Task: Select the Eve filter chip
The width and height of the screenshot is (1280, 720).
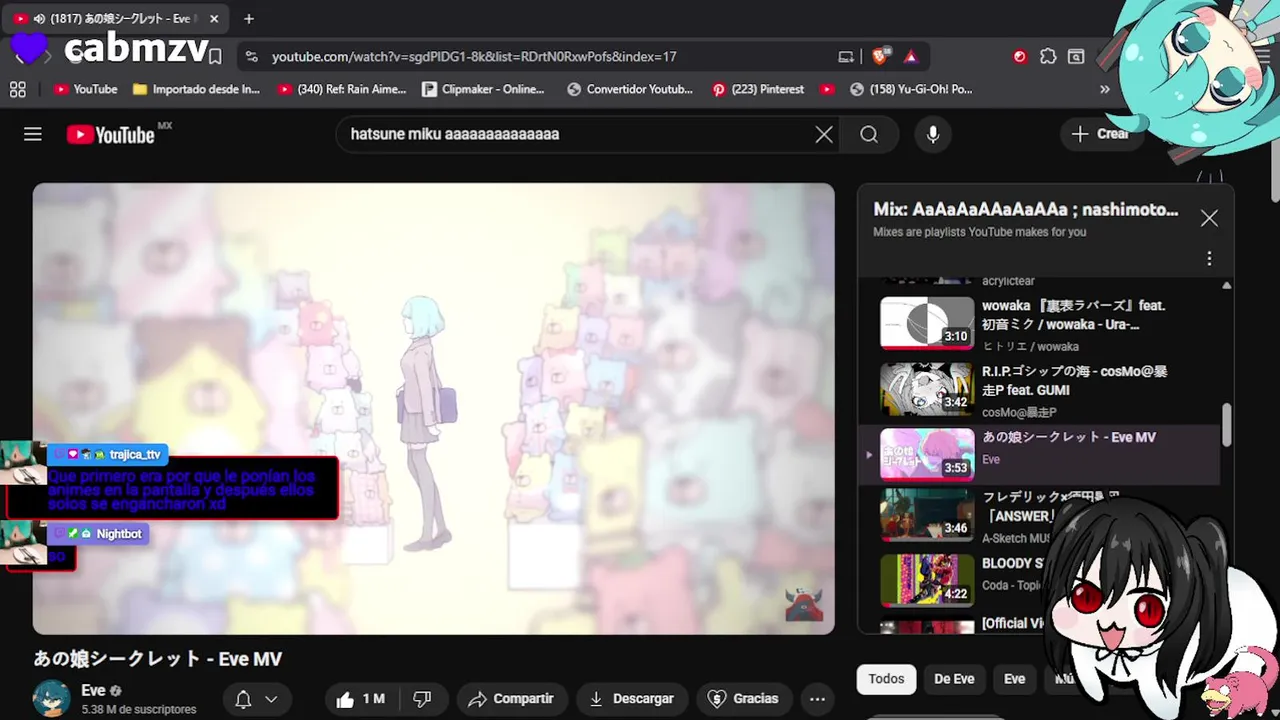Action: (x=1014, y=679)
